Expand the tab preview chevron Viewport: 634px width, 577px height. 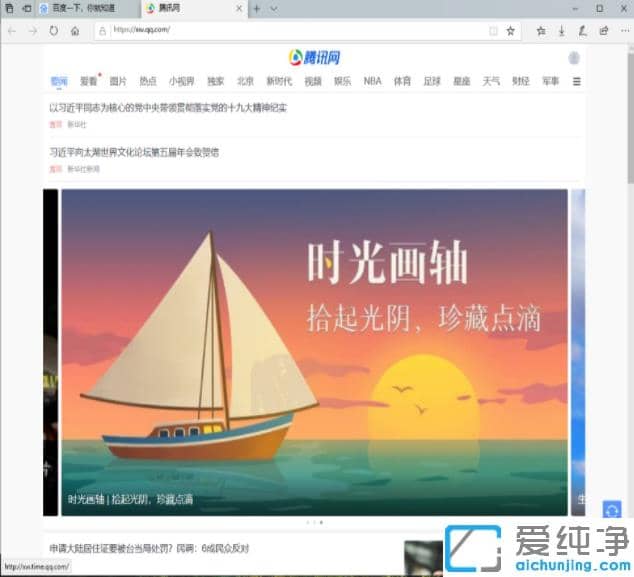274,8
